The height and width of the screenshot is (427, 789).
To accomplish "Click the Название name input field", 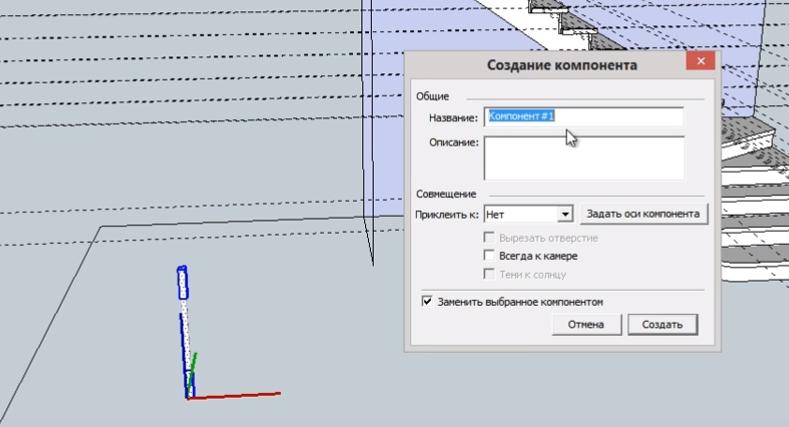I will [x=583, y=117].
